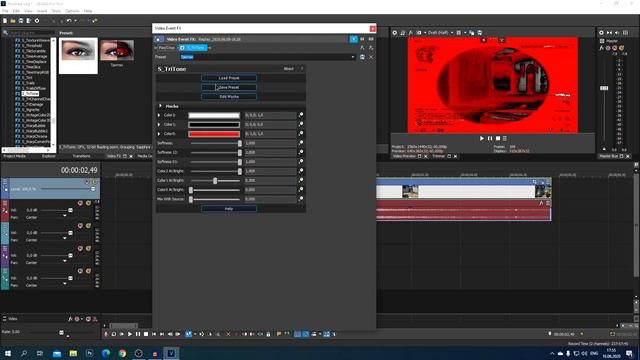Screen dimensions: 640x360
Task: Click the Save project icon in the toolbar
Action: 21,20
